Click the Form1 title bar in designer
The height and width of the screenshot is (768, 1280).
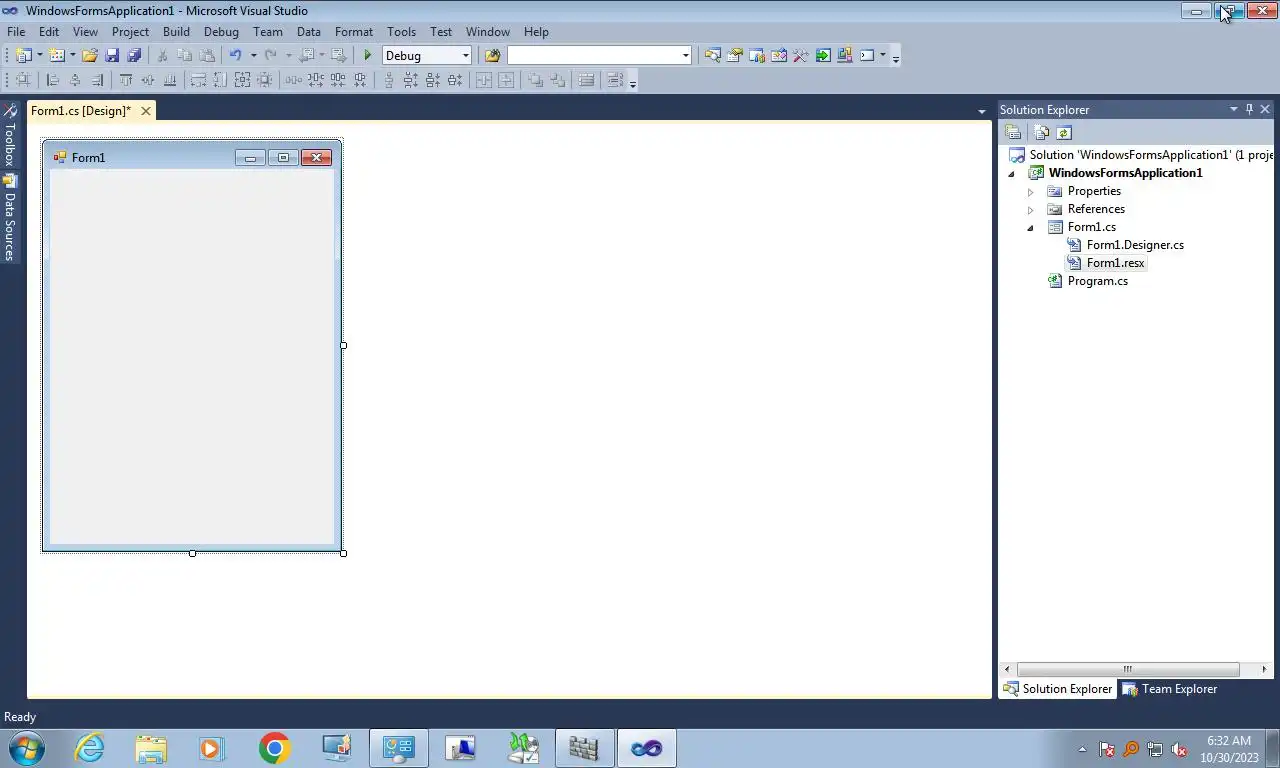(192, 157)
